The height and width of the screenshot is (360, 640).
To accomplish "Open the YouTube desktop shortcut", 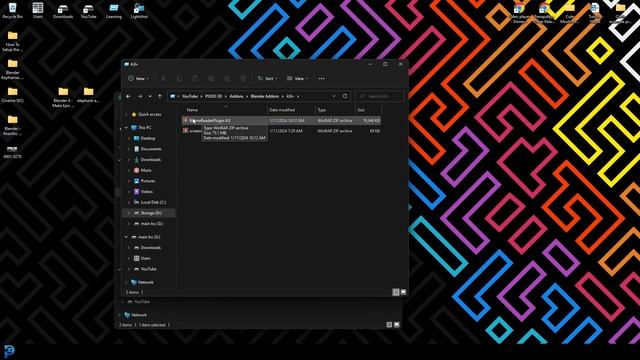I will (x=89, y=11).
